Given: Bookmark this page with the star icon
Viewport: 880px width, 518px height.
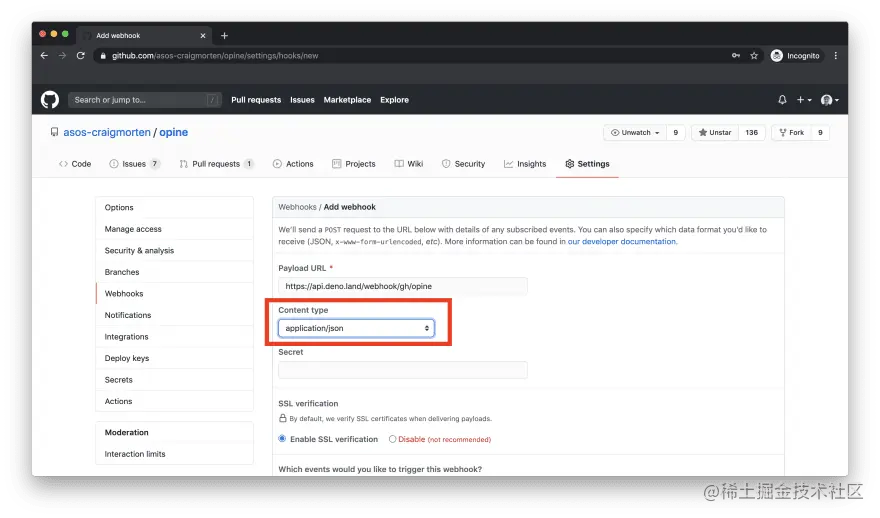Looking at the screenshot, I should click(x=754, y=56).
